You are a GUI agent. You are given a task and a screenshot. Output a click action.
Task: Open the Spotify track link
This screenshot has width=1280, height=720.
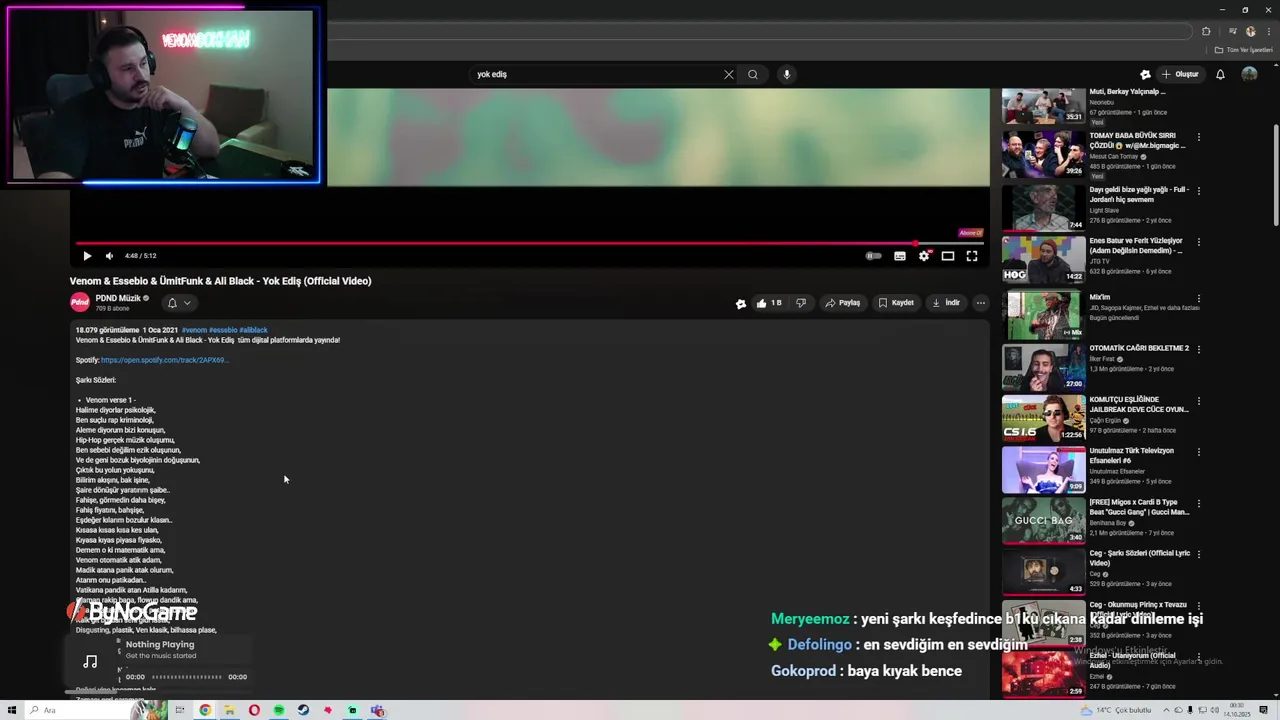tap(165, 360)
